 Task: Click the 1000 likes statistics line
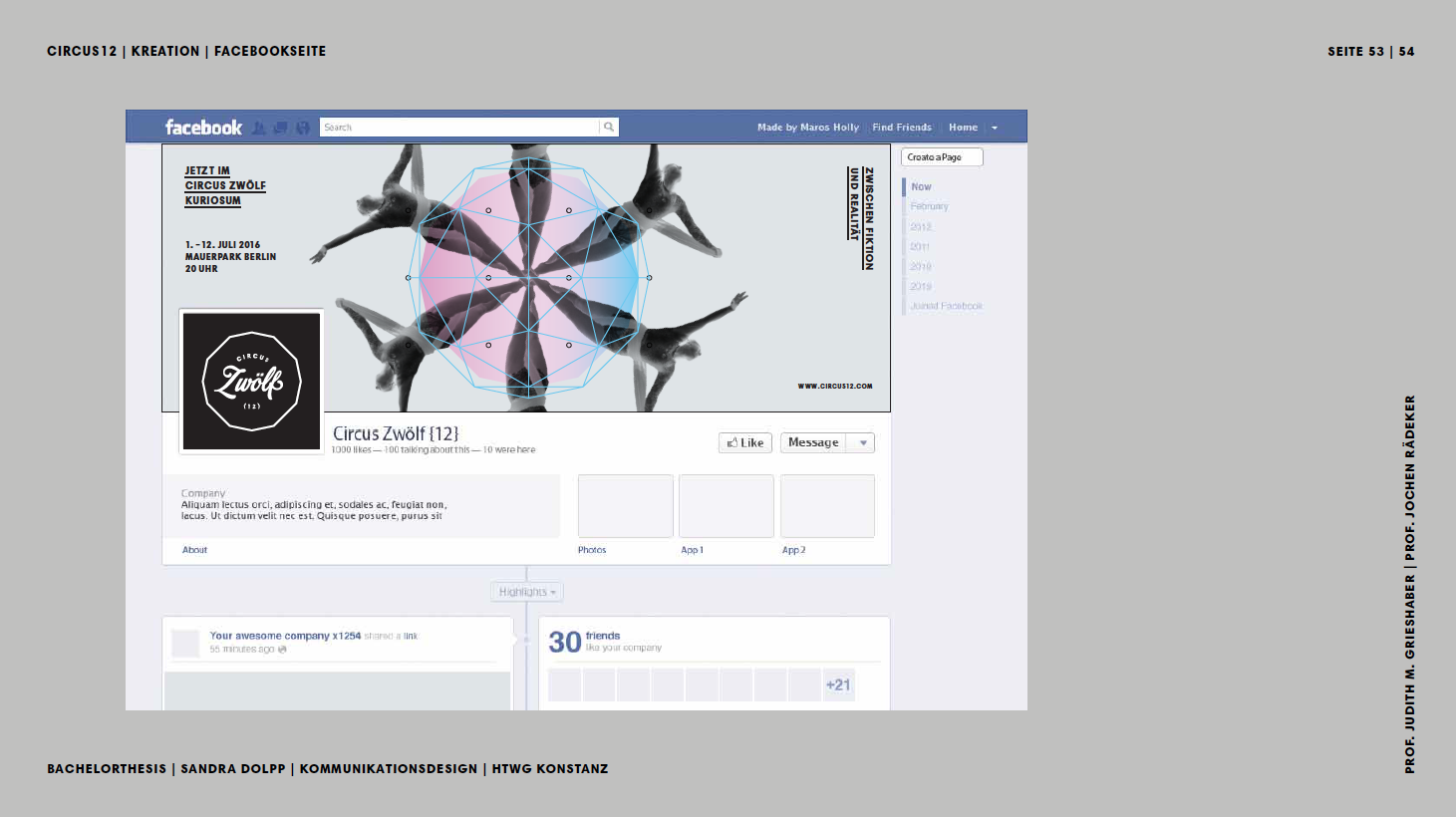point(434,450)
